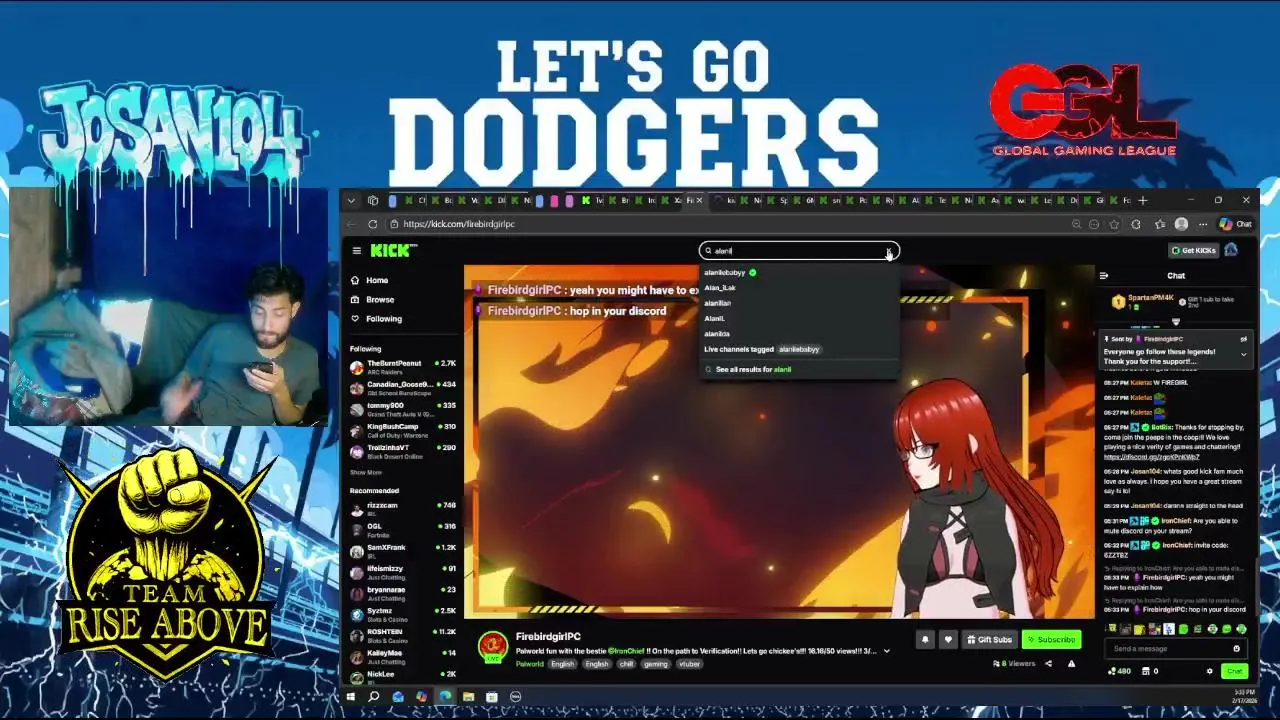Select Alan_iLak search suggestion
The height and width of the screenshot is (720, 1280).
click(x=799, y=288)
